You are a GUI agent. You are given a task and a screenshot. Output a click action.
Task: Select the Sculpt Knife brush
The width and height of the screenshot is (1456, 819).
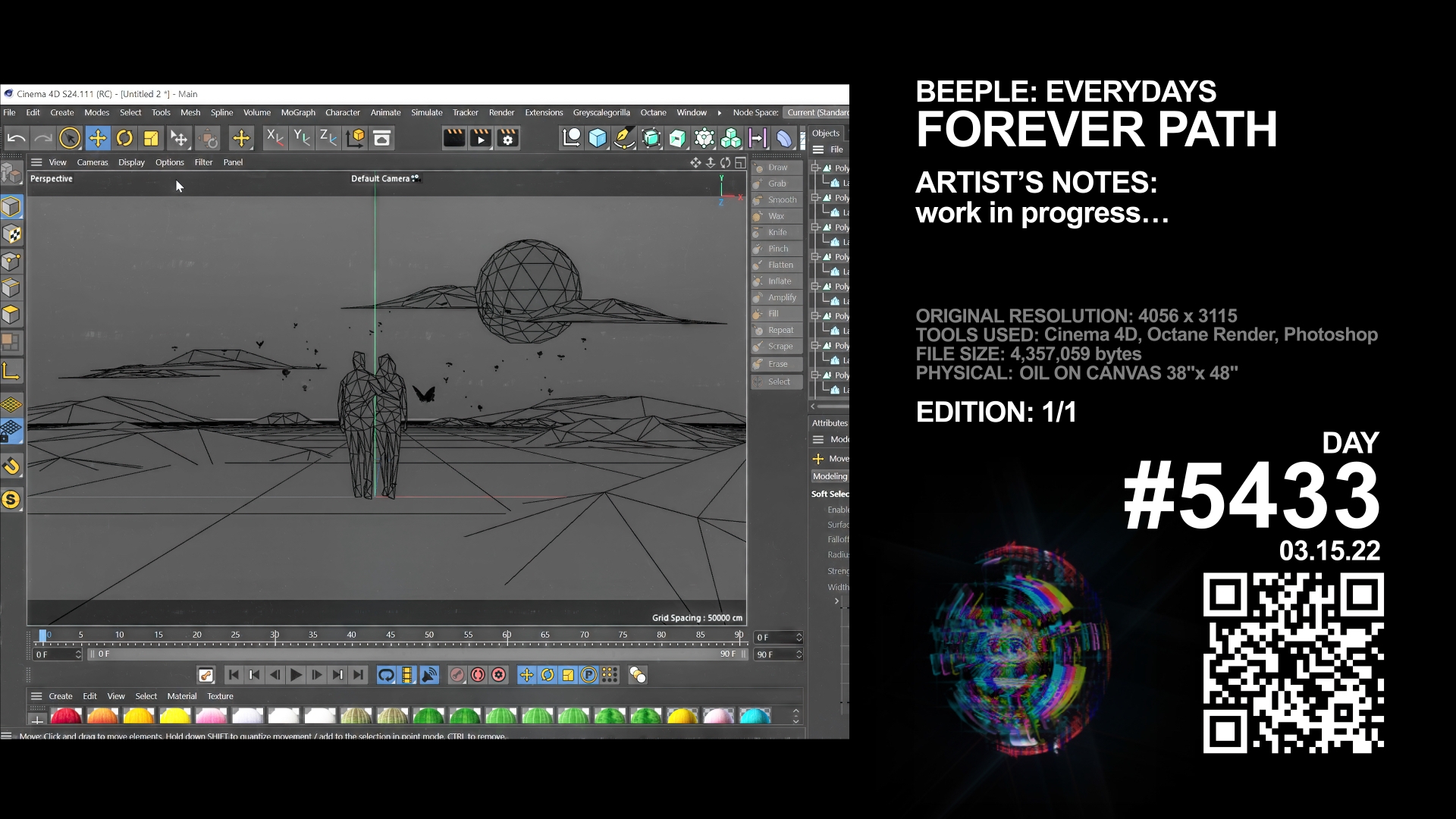click(777, 233)
